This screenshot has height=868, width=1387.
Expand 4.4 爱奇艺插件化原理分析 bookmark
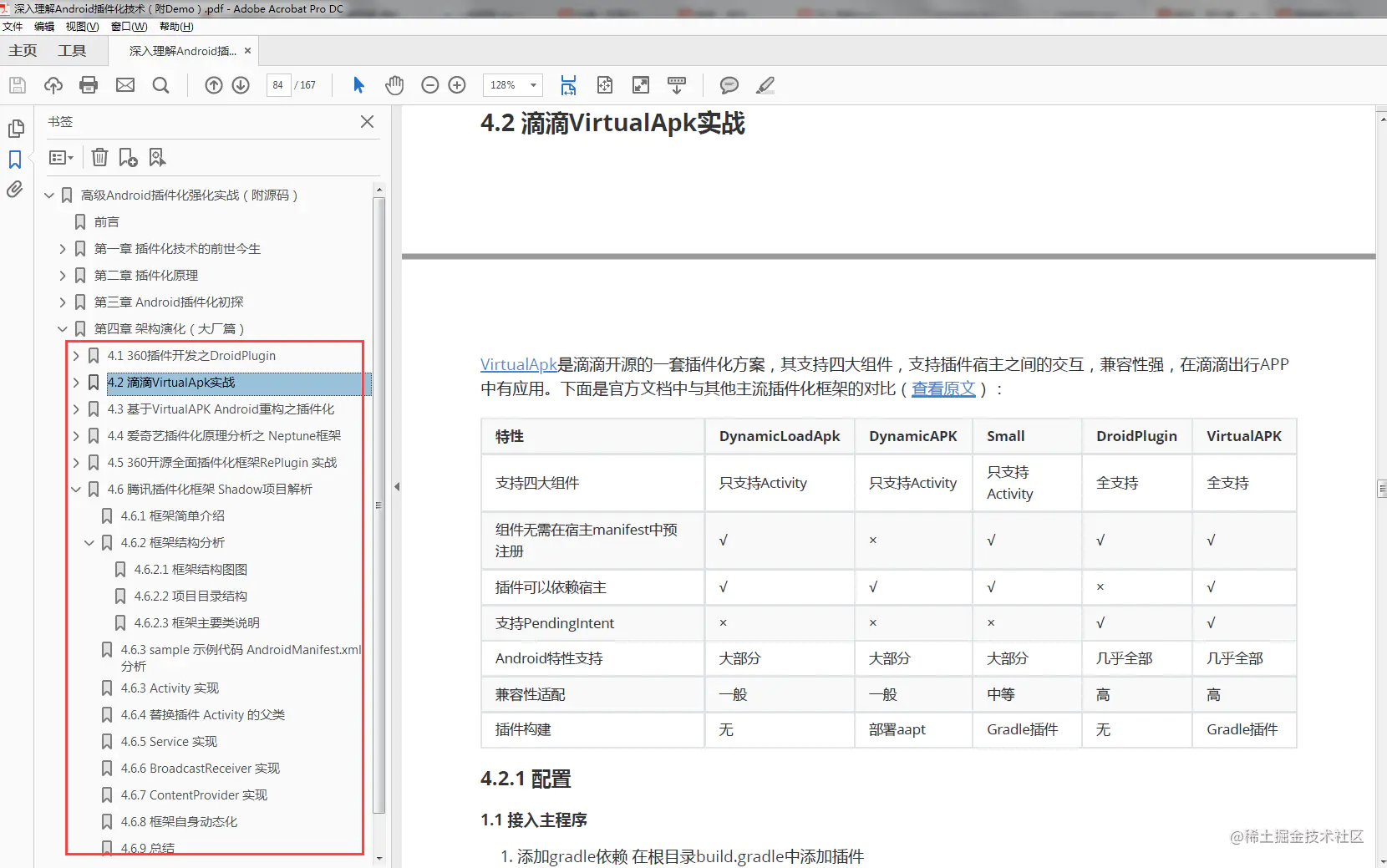[x=76, y=436]
